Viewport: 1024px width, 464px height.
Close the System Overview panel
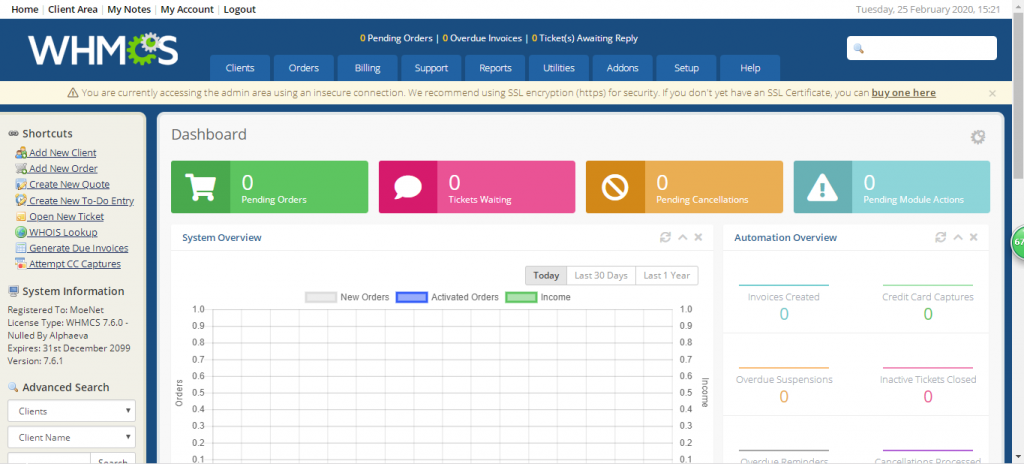point(698,237)
